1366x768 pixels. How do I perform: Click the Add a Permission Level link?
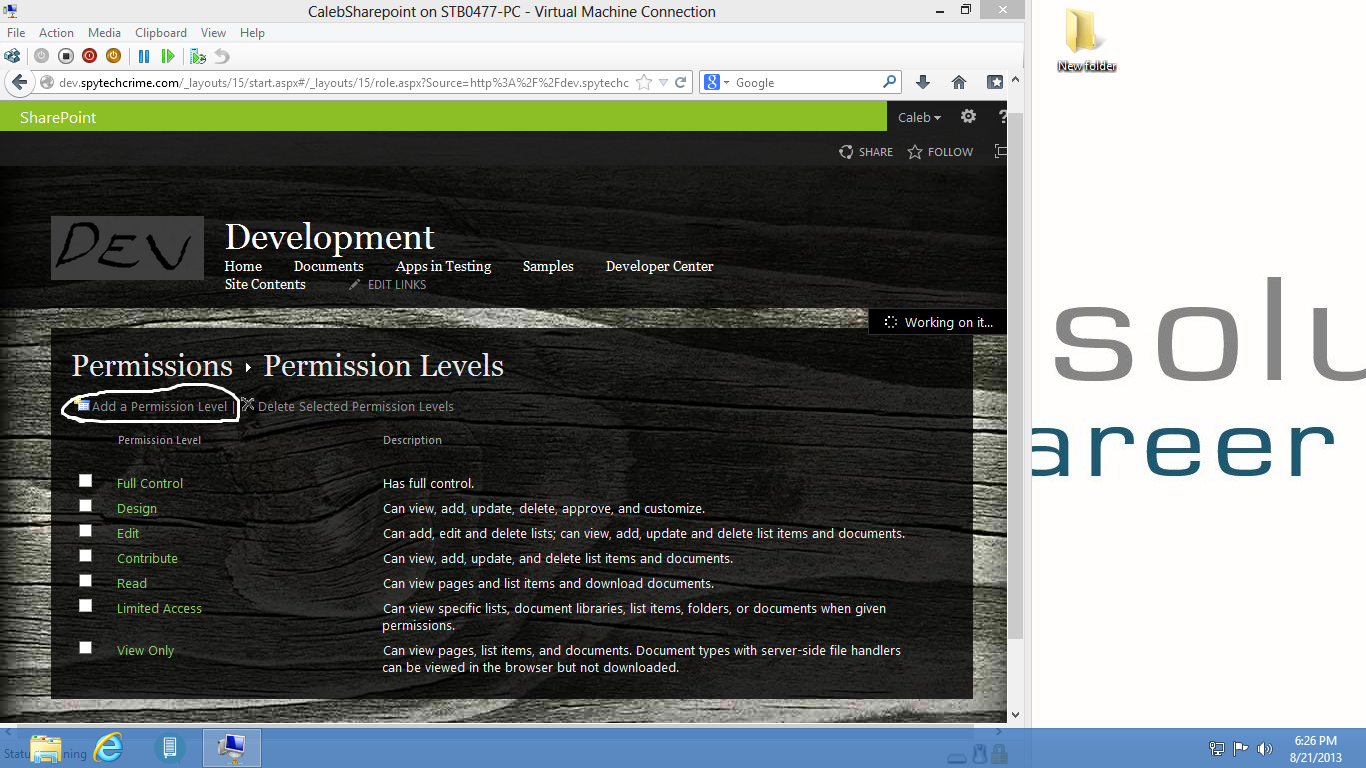(159, 407)
